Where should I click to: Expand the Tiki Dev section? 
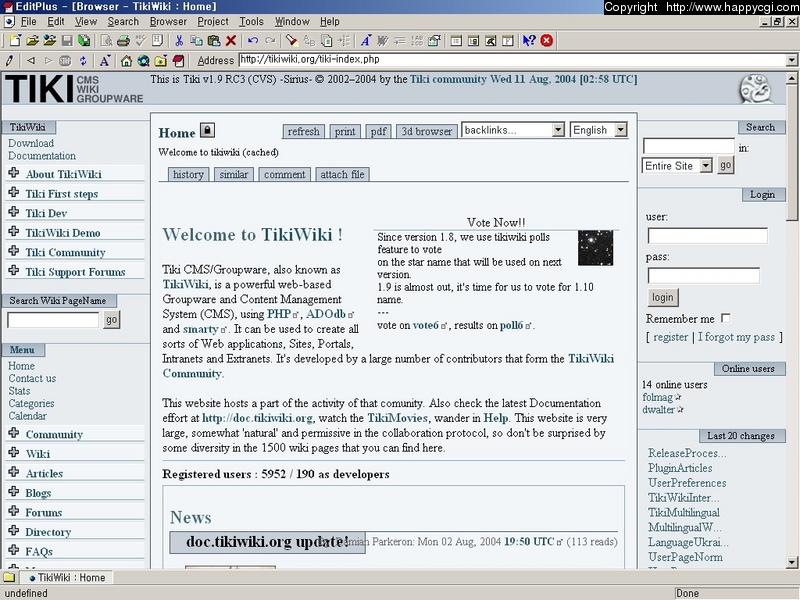pyautogui.click(x=14, y=212)
